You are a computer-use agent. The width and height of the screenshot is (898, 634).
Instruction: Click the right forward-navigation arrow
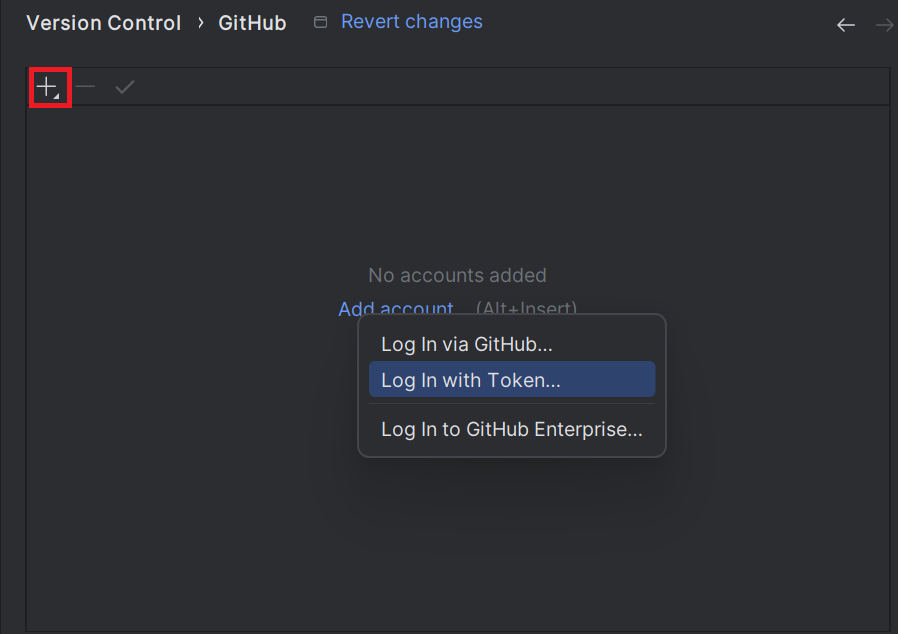[x=884, y=25]
